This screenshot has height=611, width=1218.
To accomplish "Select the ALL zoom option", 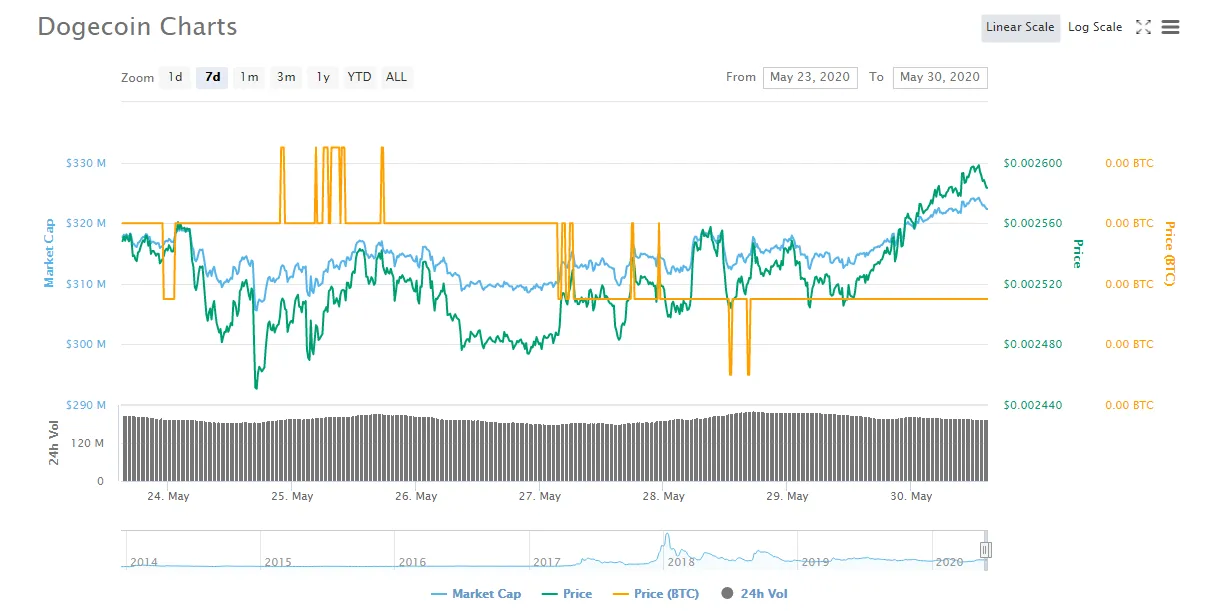I will click(x=397, y=77).
